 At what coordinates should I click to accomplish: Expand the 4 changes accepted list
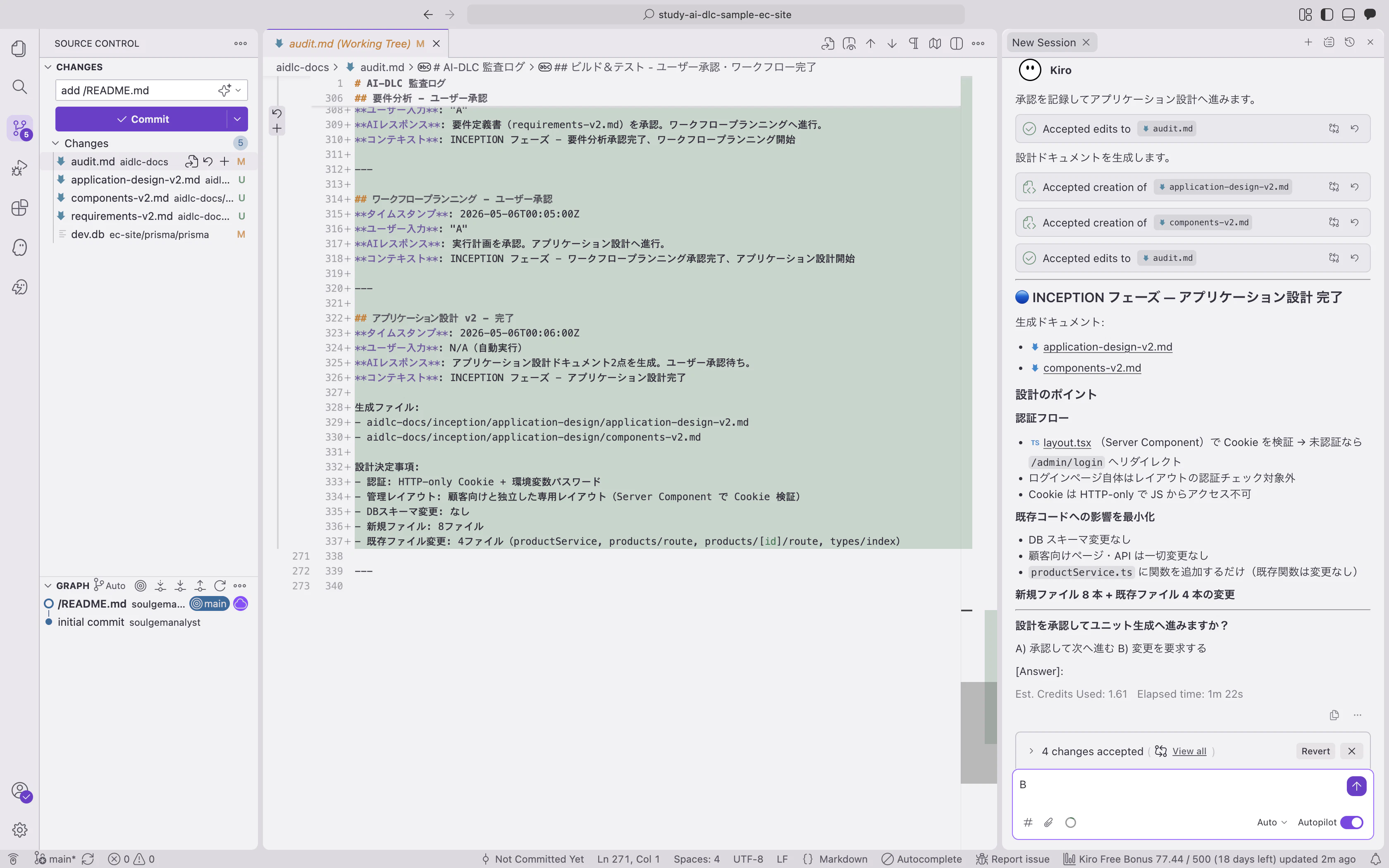point(1031,751)
